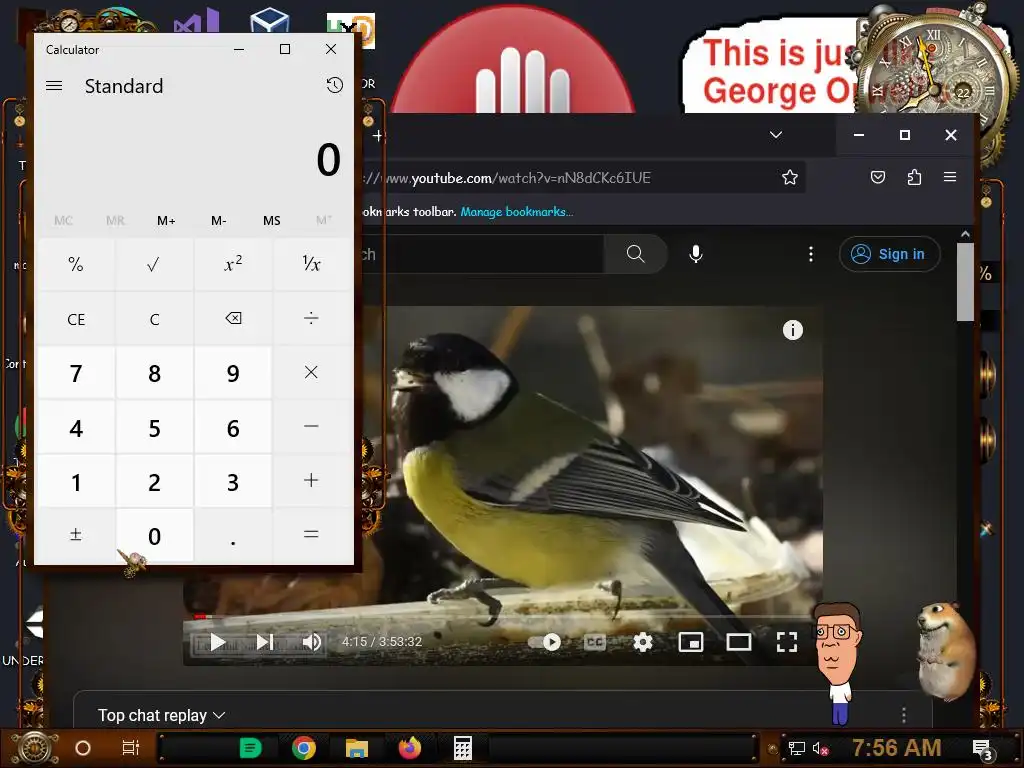Screen dimensions: 1024x768
Task: Switch to Firefox on taskbar
Action: click(409, 748)
